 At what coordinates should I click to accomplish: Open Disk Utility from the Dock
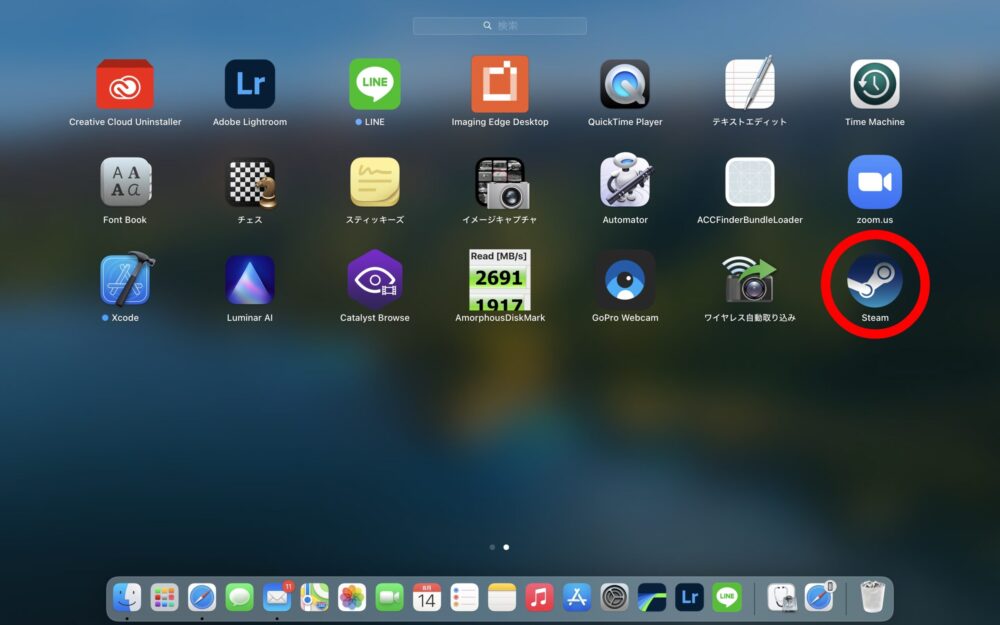(782, 598)
